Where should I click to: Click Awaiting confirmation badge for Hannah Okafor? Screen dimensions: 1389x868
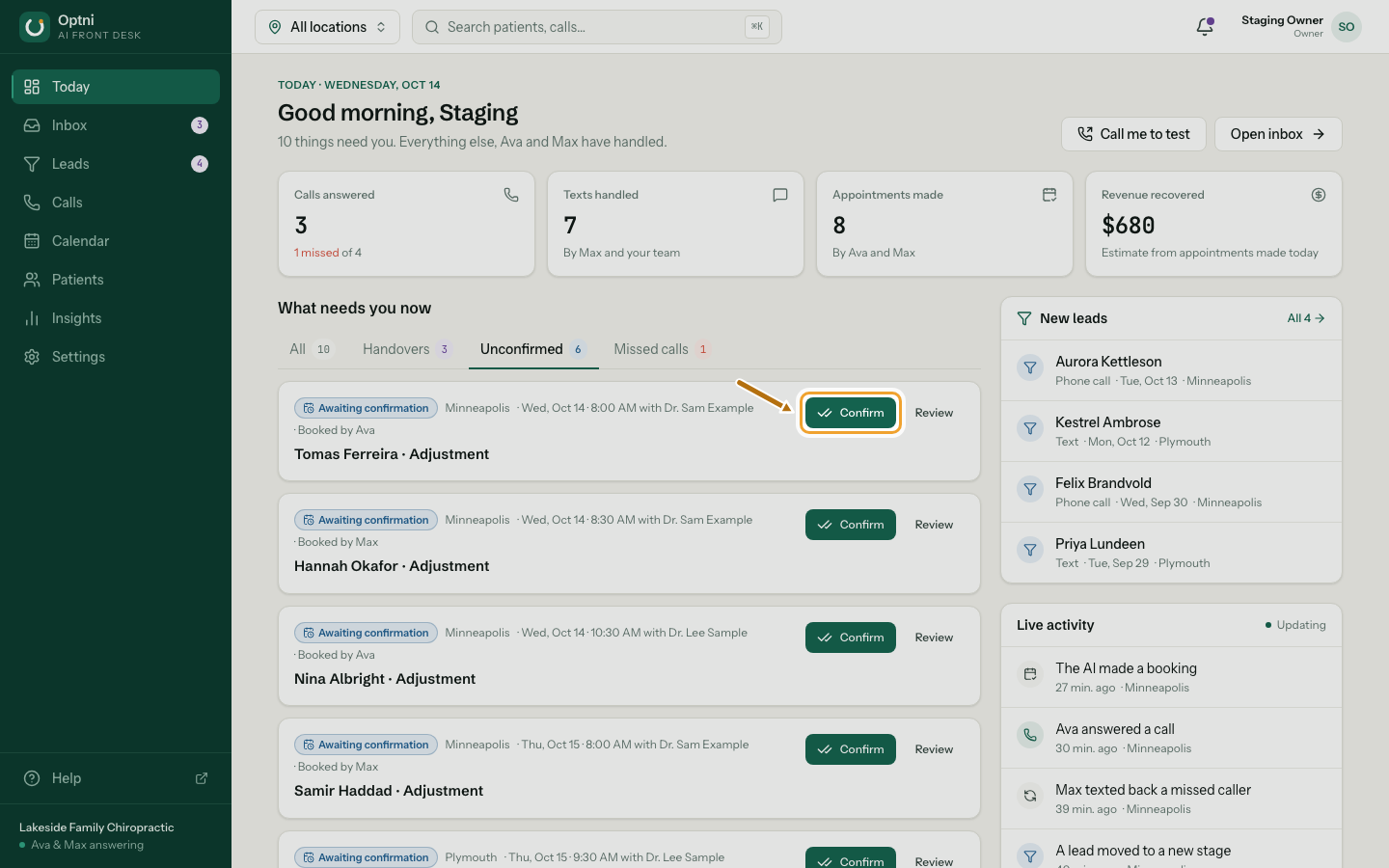366,520
